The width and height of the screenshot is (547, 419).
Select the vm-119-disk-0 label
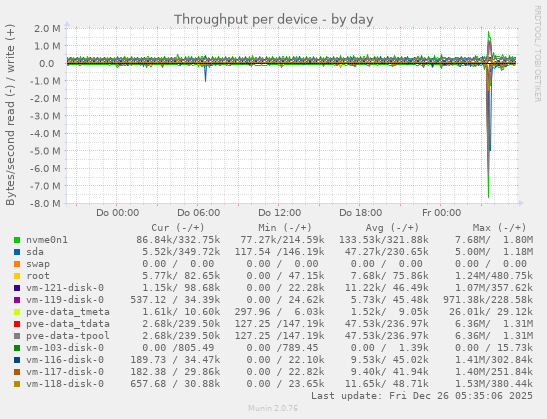point(65,300)
